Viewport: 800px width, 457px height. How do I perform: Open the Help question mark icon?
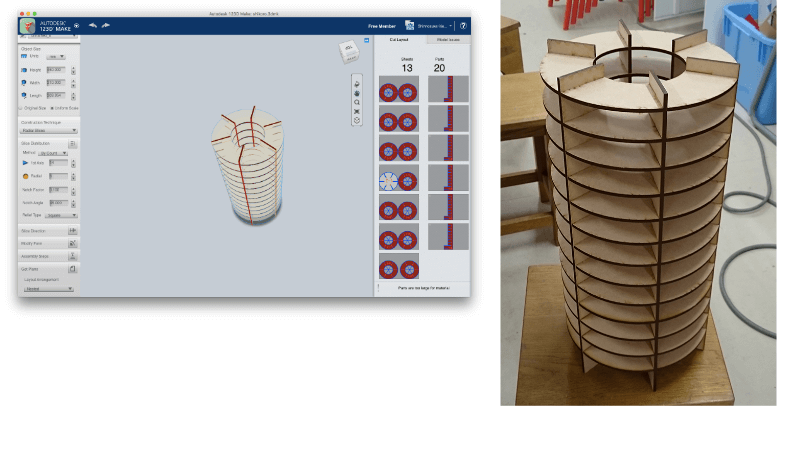tap(463, 26)
